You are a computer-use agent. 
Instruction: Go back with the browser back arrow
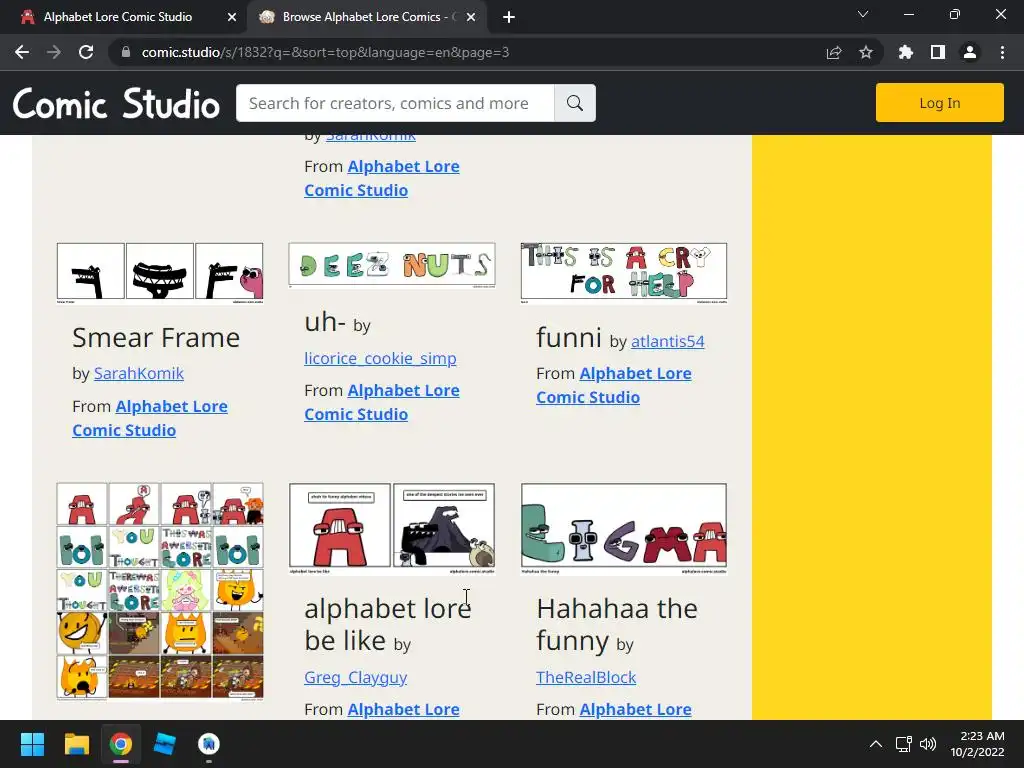tap(22, 52)
